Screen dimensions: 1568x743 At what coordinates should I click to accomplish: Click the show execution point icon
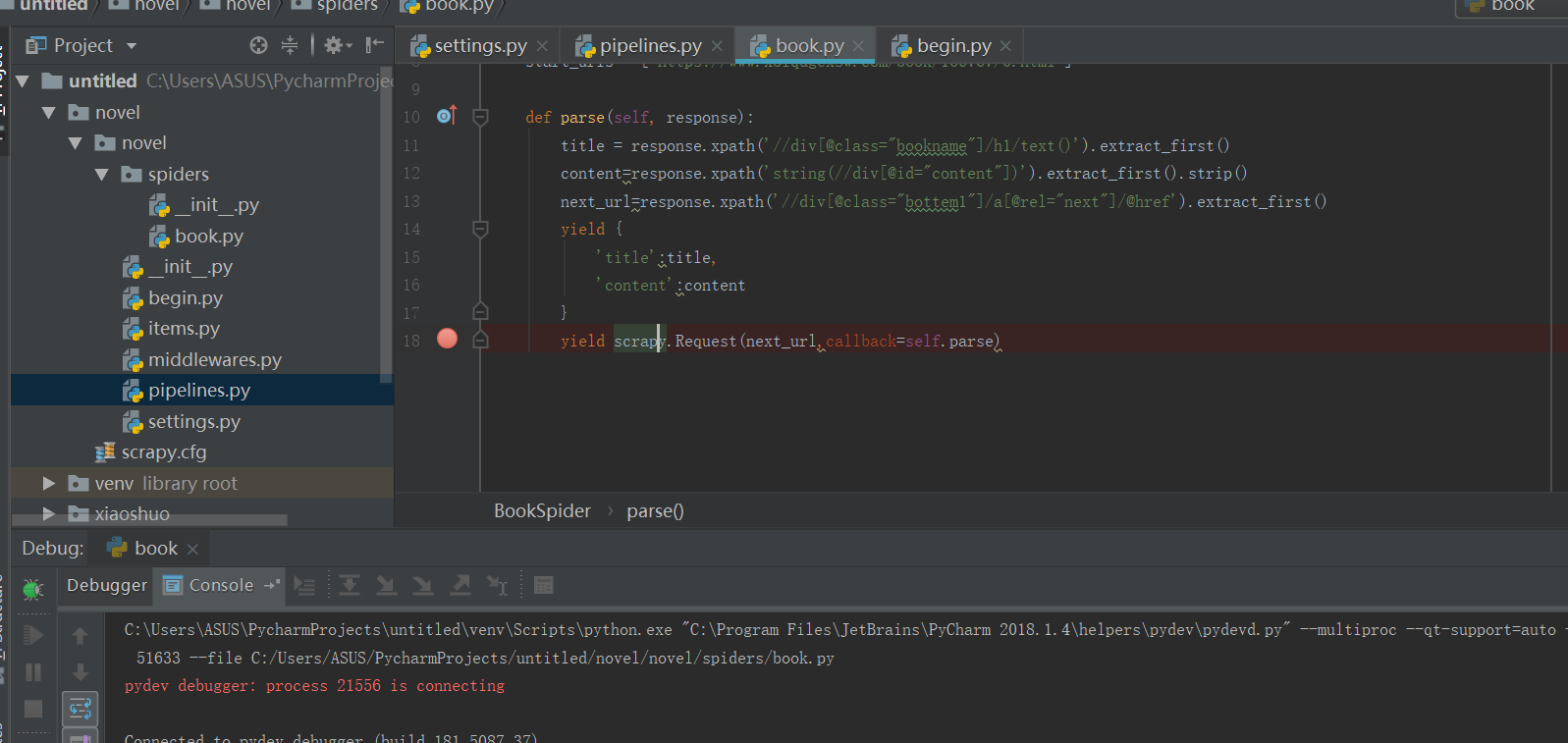tap(304, 586)
